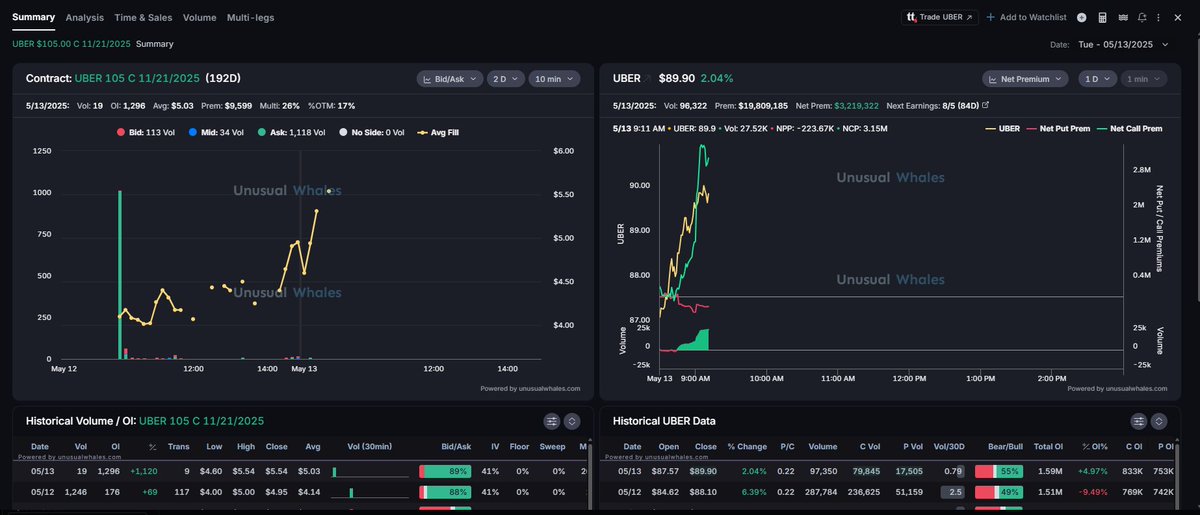Sort by Vol (30min) column header
Viewport: 1200px width, 515px height.
point(370,447)
